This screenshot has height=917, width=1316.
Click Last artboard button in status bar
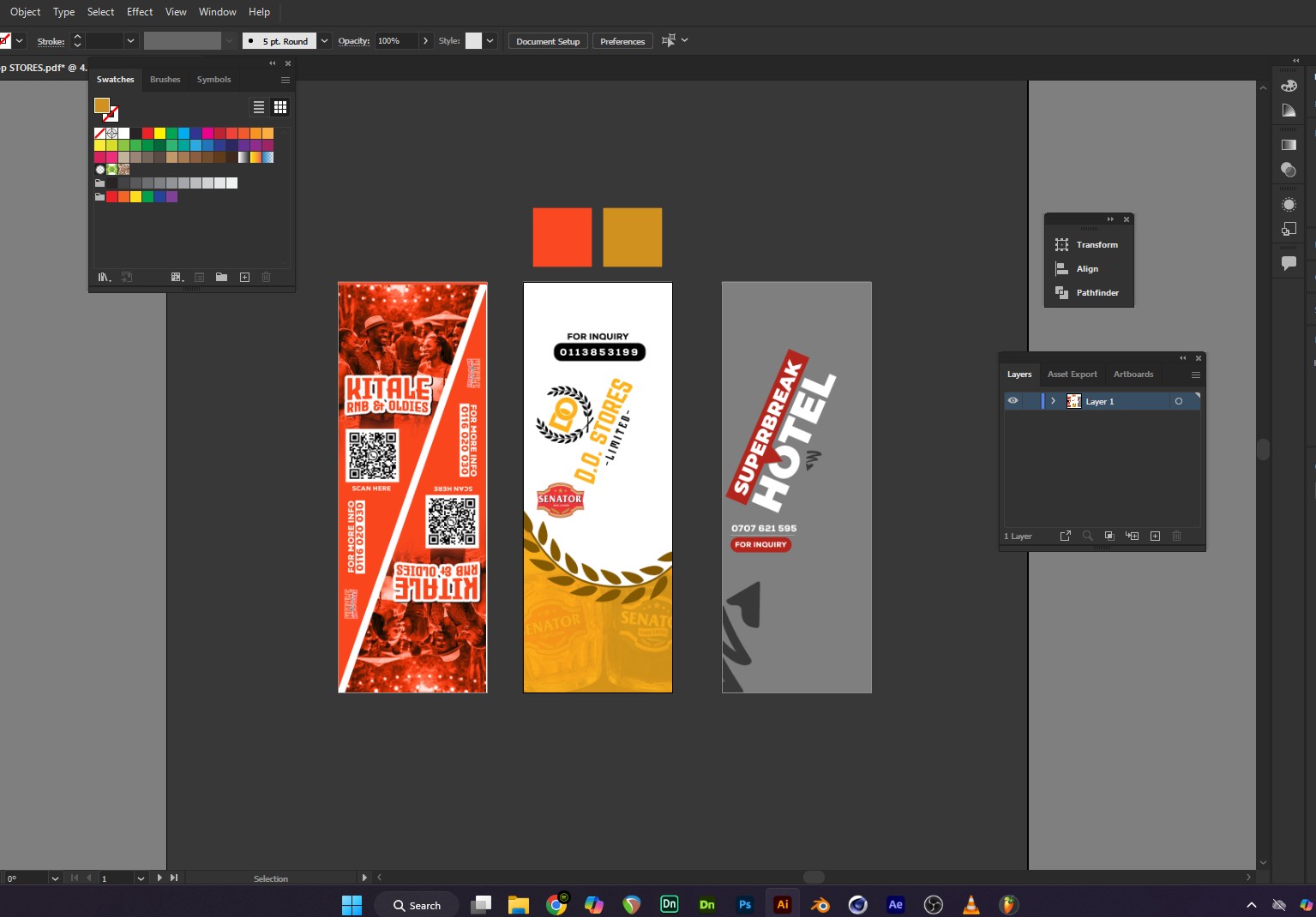(x=174, y=878)
